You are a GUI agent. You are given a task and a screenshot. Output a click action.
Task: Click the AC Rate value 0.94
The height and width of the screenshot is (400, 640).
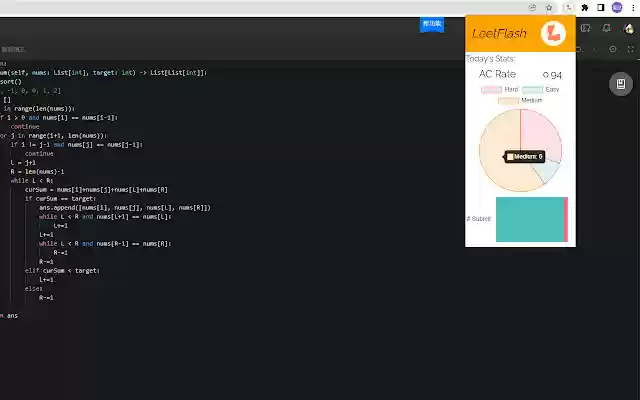(552, 75)
